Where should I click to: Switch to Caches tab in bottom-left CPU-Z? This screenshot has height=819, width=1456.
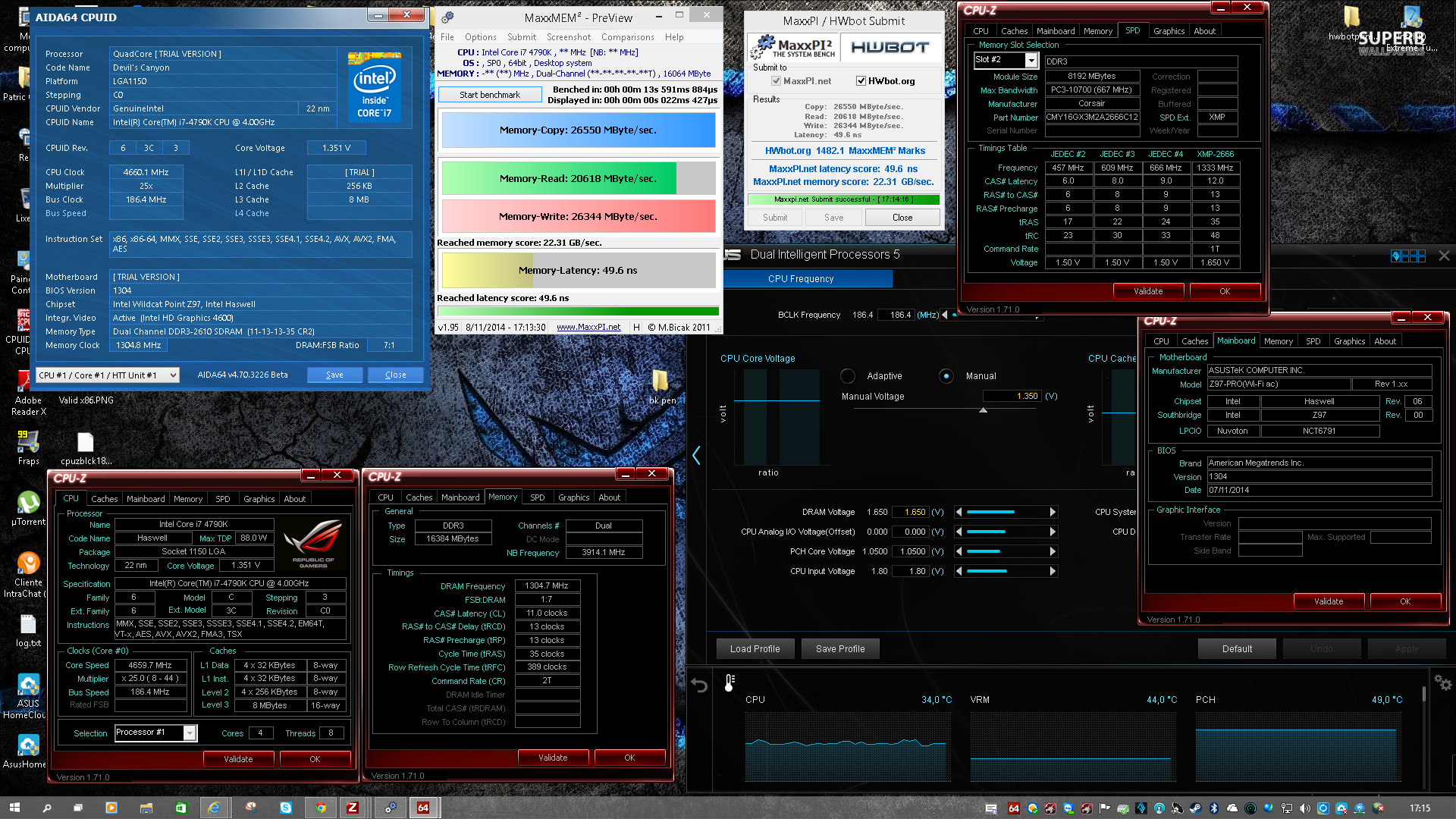[x=105, y=499]
